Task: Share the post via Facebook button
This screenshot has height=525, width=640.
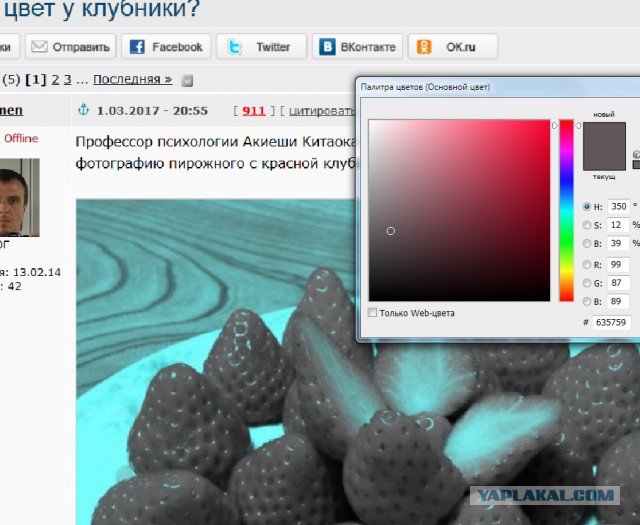Action: coord(166,47)
